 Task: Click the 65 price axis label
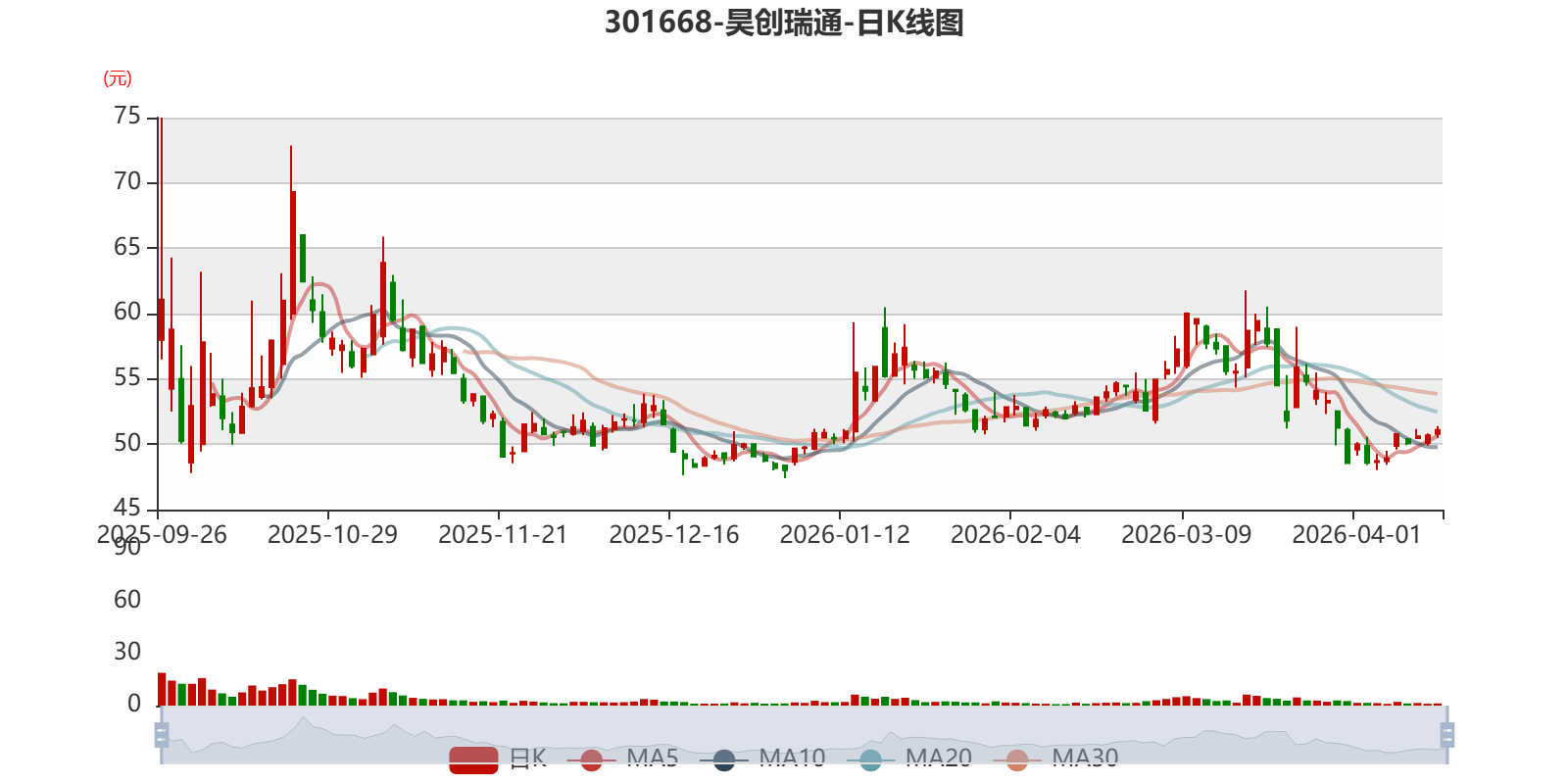click(127, 247)
